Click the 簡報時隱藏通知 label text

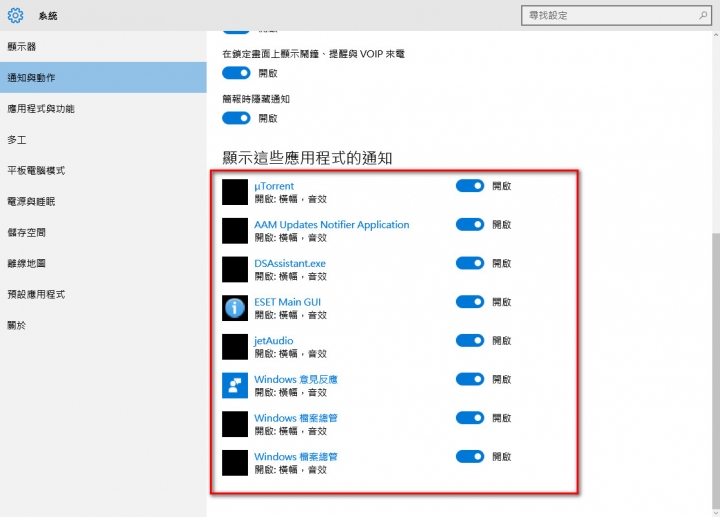pyautogui.click(x=256, y=99)
